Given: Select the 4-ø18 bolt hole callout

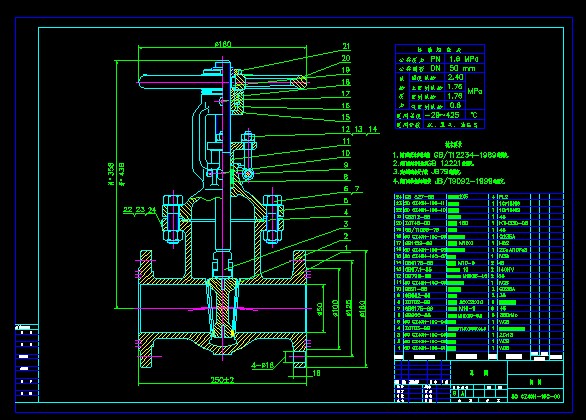Looking at the screenshot, I should pos(262,365).
